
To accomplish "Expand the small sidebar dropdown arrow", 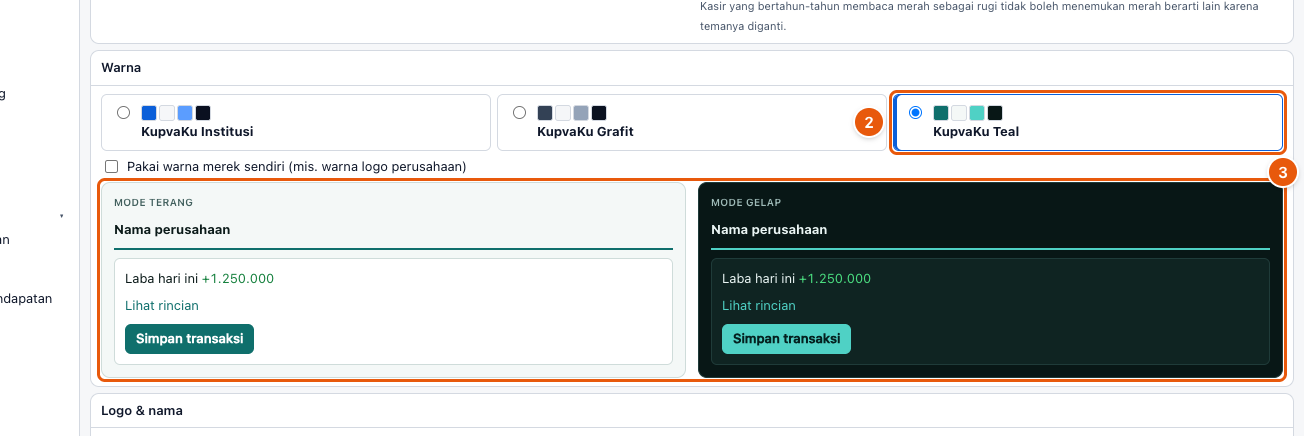I will [x=62, y=216].
